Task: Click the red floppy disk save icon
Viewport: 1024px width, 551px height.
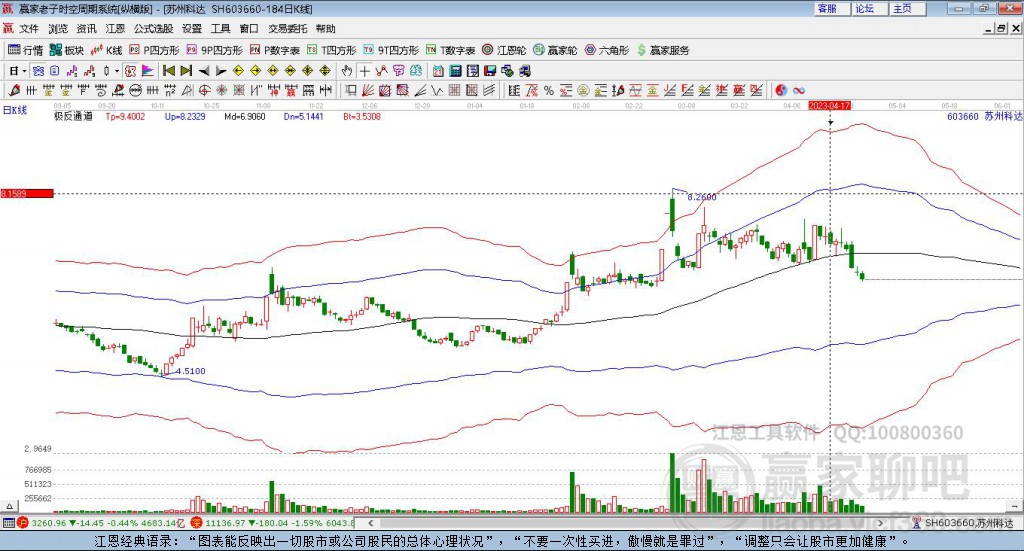Action: [x=490, y=71]
